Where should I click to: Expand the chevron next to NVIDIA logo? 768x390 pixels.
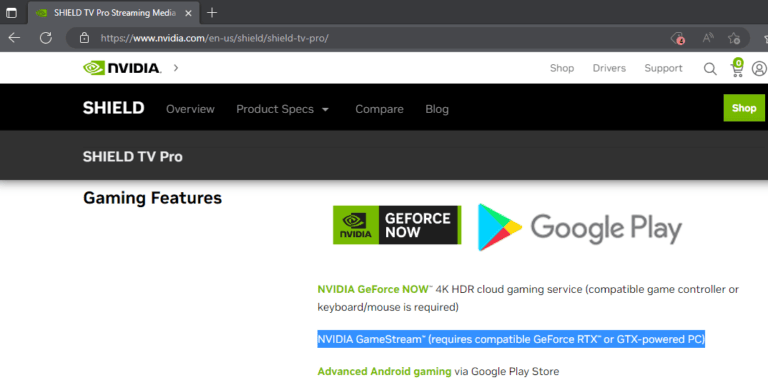coord(176,68)
